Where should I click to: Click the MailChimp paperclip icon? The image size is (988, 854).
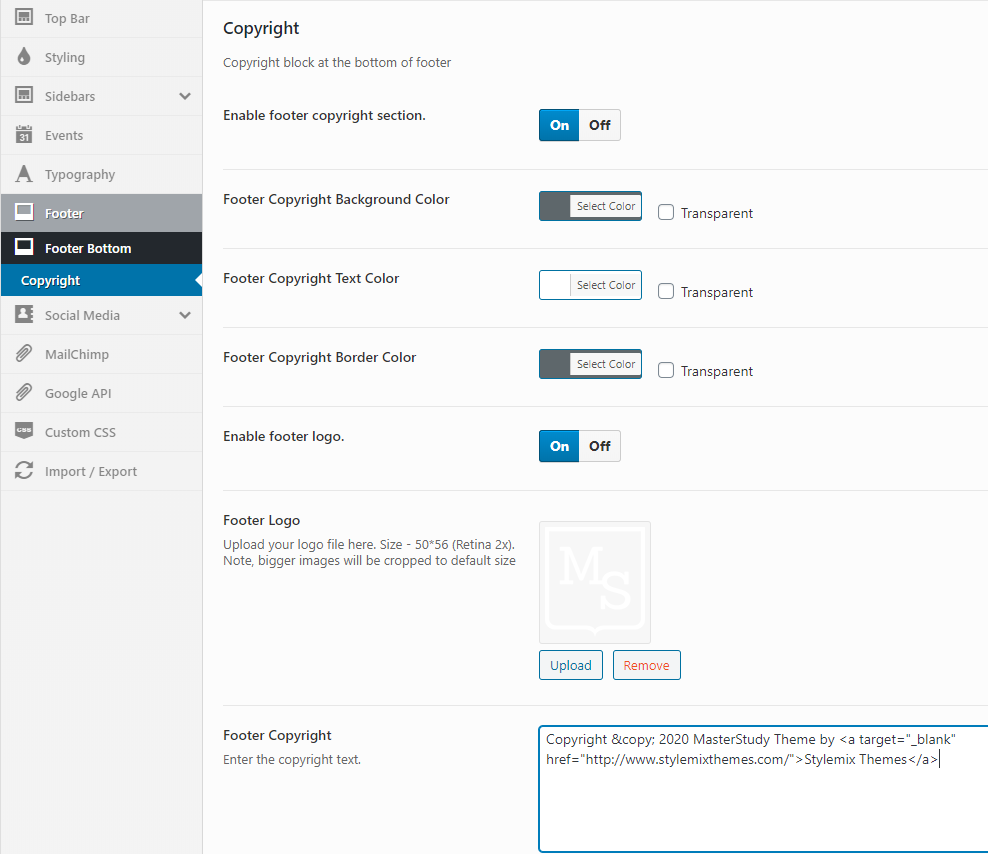(x=24, y=354)
